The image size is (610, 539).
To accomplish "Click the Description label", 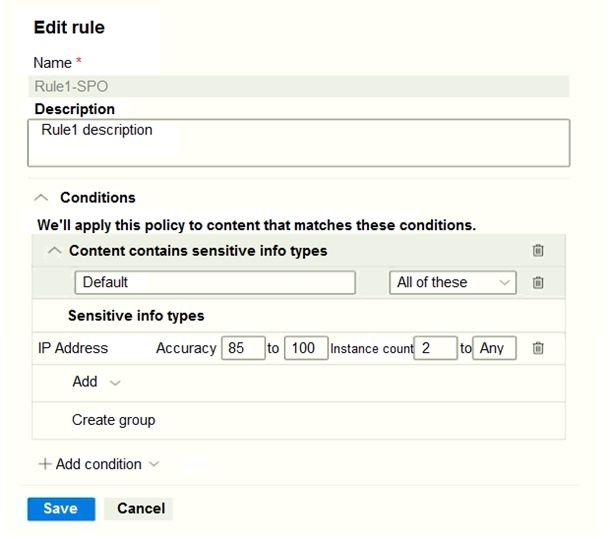I will 75,109.
